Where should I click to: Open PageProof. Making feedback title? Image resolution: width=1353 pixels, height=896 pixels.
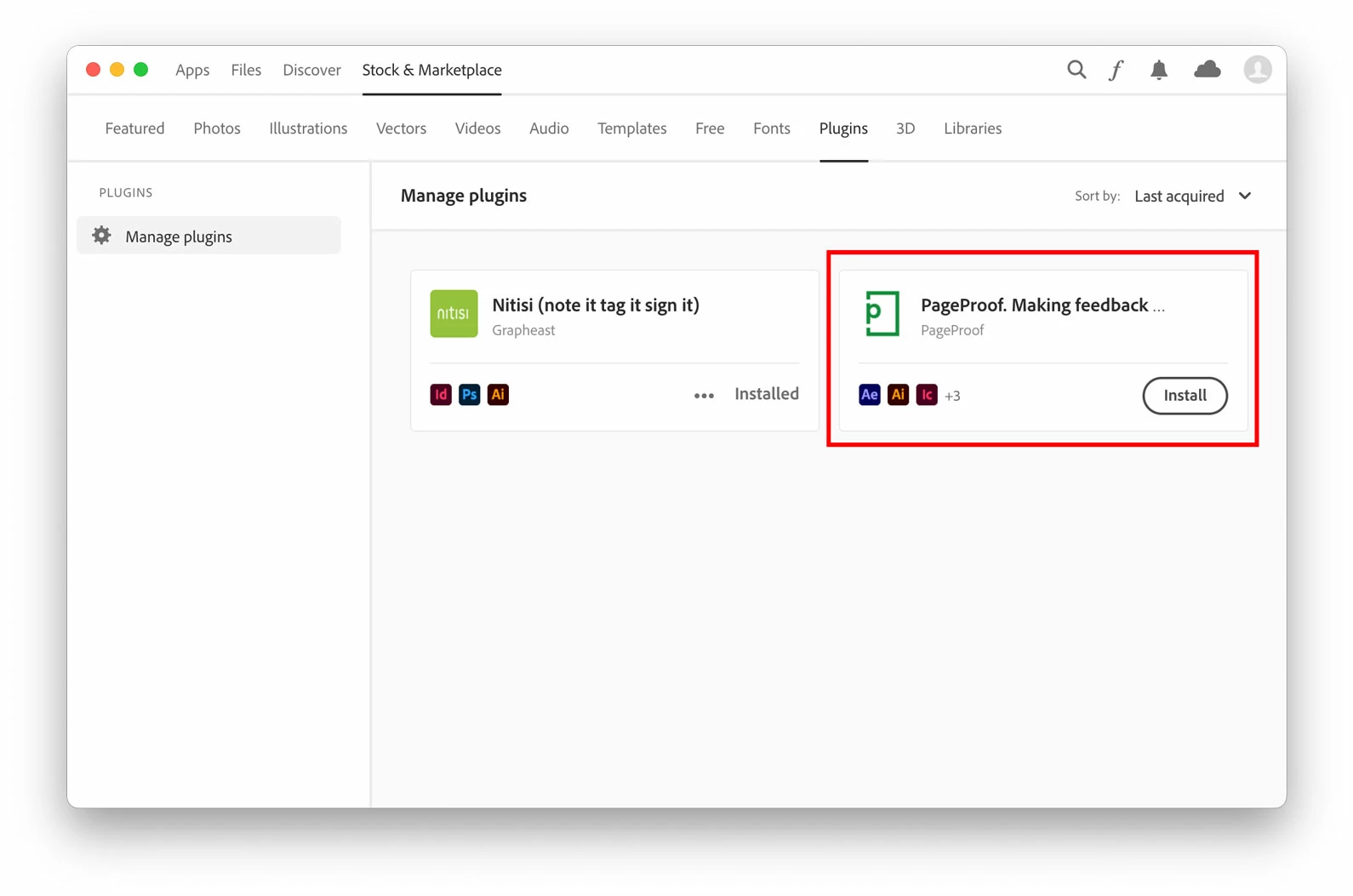pos(1042,305)
